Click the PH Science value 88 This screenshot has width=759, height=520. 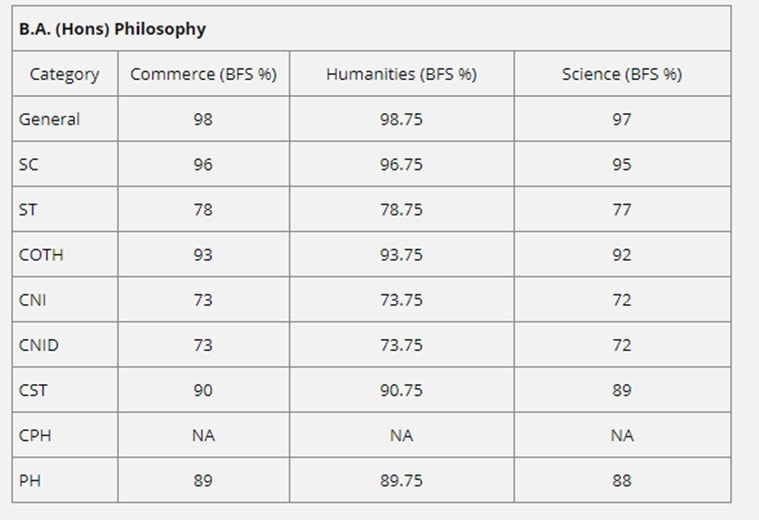[x=622, y=481]
